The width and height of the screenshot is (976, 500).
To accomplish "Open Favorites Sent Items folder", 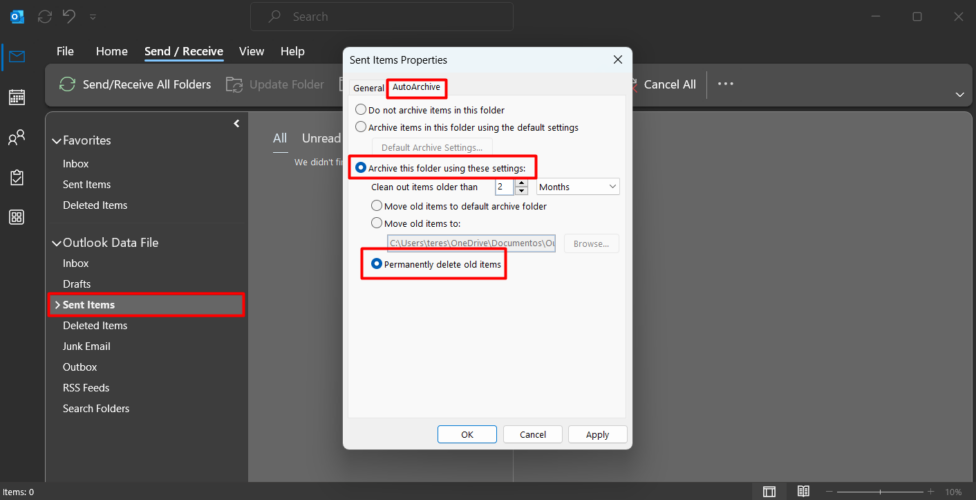I will [87, 184].
